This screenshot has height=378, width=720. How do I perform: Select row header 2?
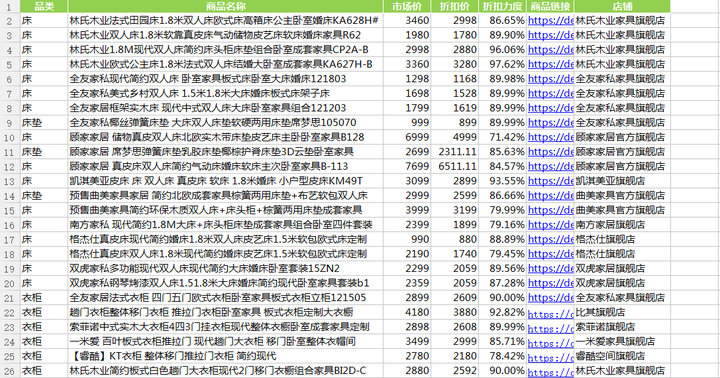[10, 21]
